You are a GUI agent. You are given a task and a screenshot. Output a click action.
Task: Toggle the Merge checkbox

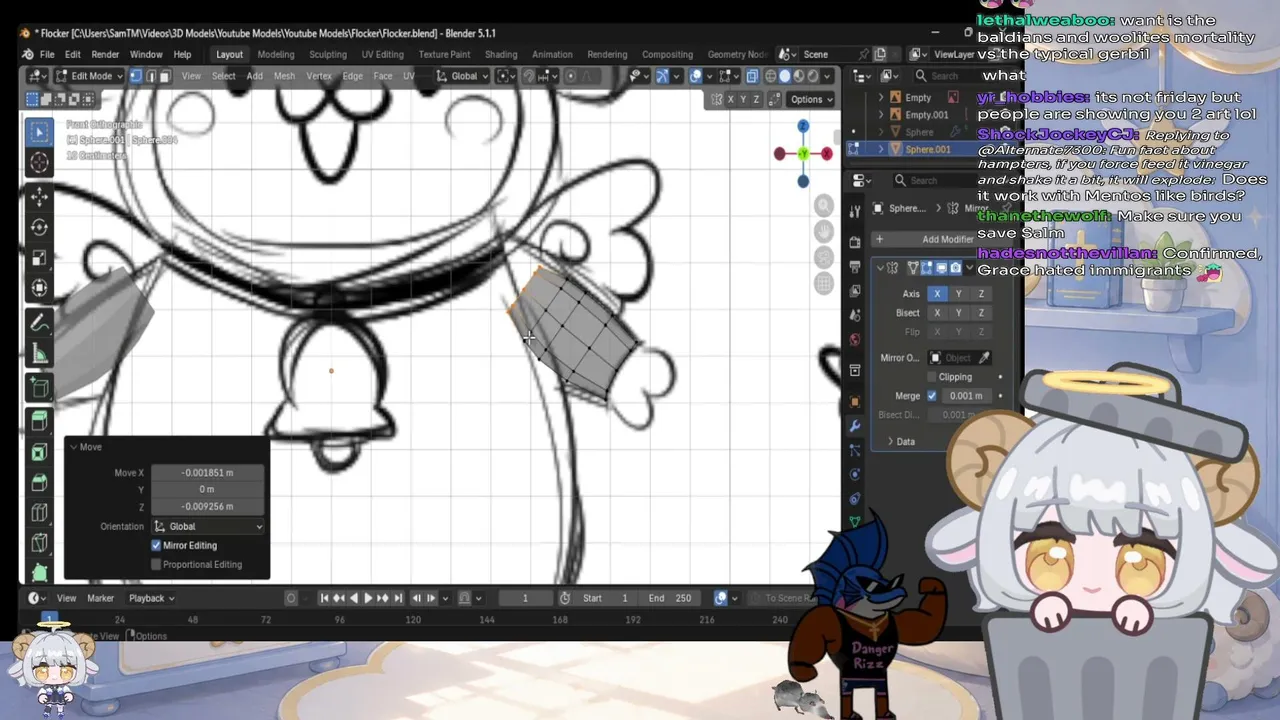tap(932, 396)
